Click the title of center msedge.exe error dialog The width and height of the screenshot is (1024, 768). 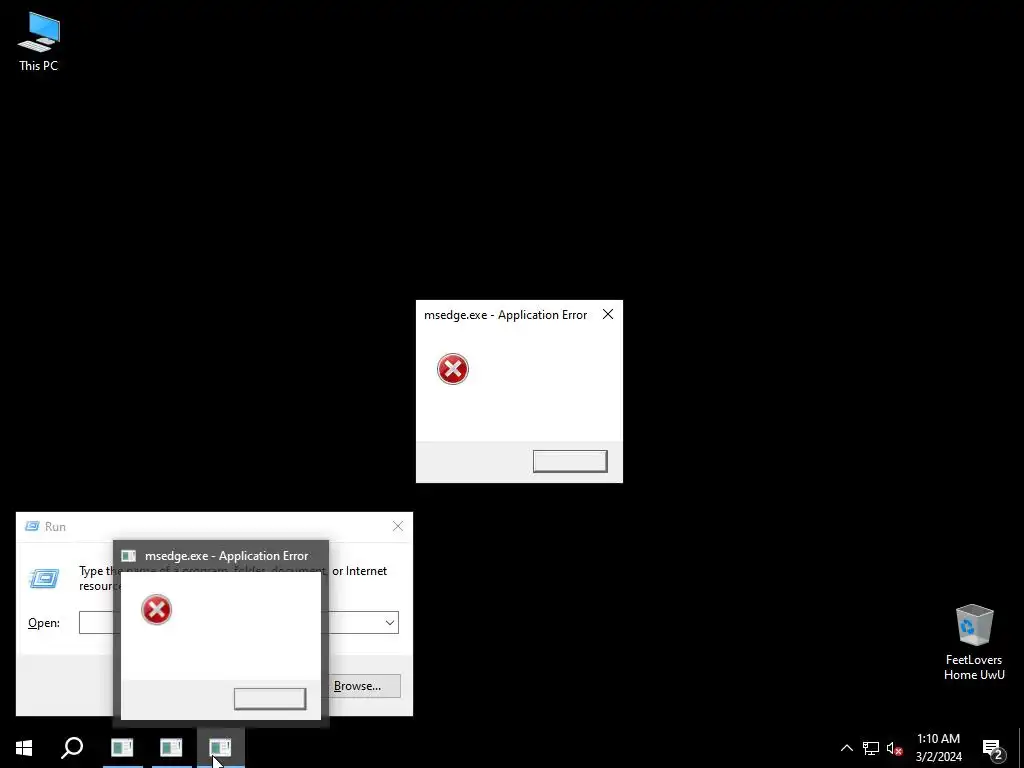click(x=505, y=315)
